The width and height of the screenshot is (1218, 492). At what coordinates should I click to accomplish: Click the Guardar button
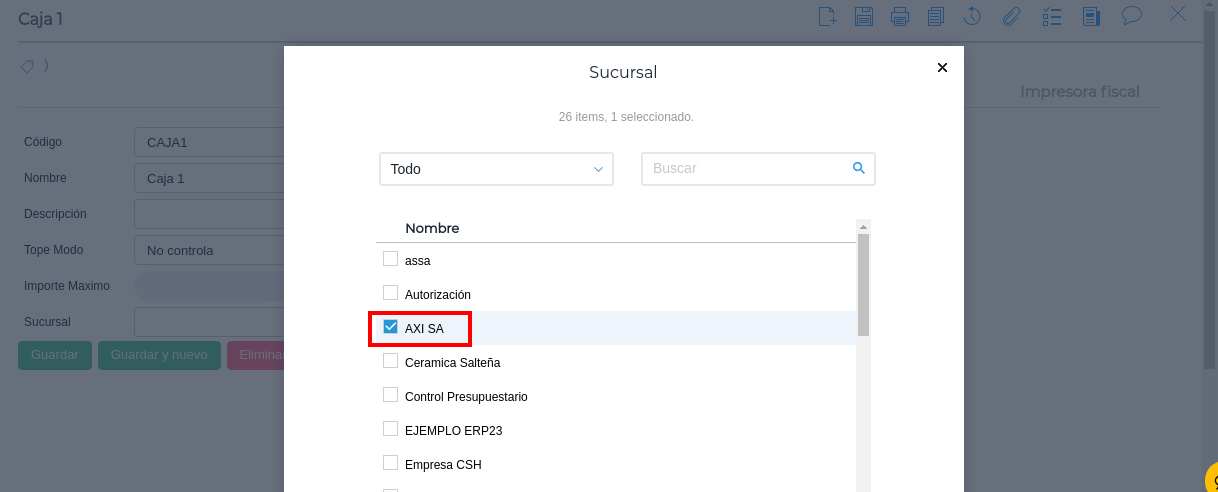[55, 355]
